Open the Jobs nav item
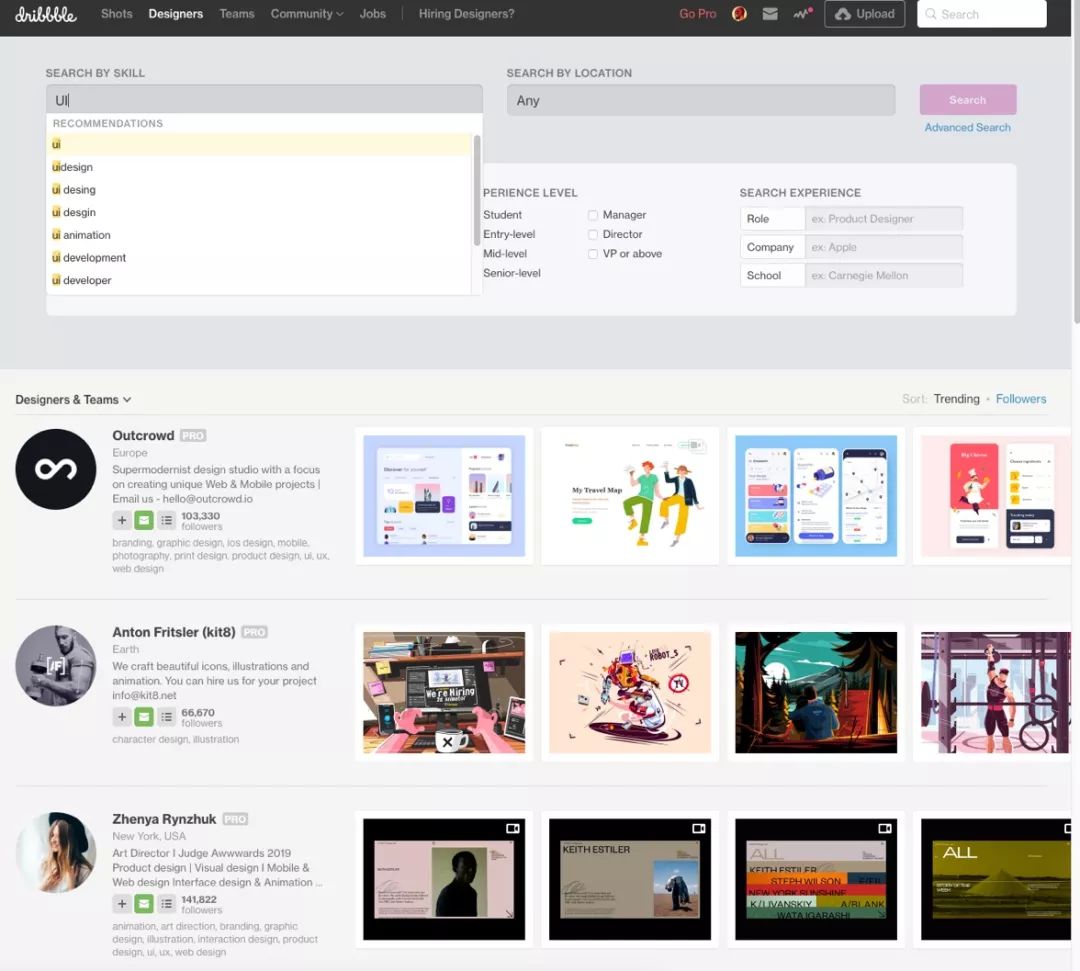 point(373,14)
